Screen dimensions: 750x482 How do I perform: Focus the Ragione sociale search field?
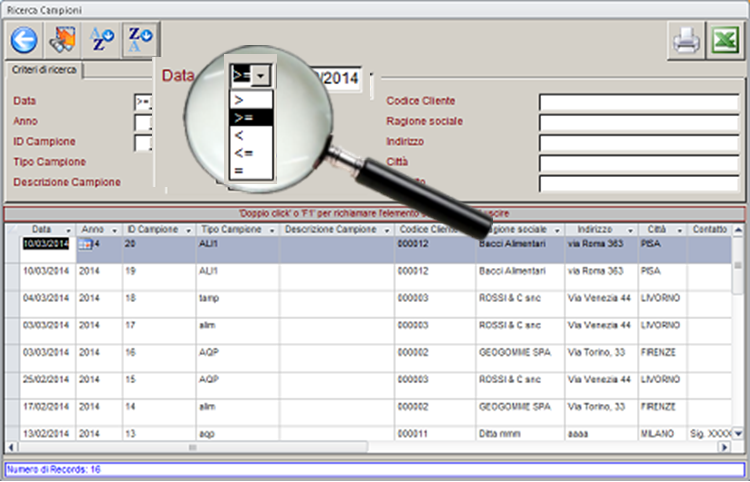[639, 122]
